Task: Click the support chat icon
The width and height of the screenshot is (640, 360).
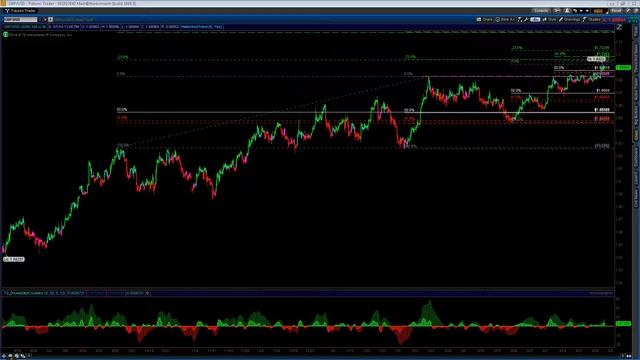Action: pyautogui.click(x=567, y=11)
